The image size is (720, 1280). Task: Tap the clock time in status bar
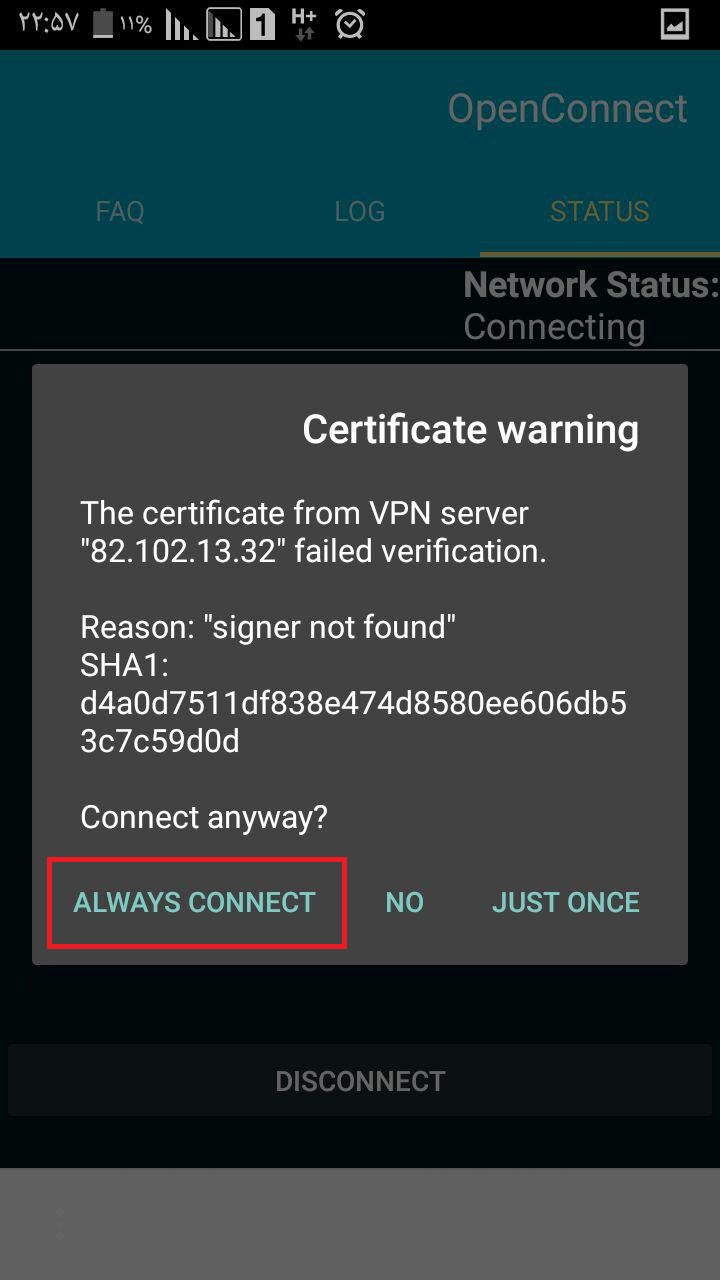pyautogui.click(x=49, y=24)
